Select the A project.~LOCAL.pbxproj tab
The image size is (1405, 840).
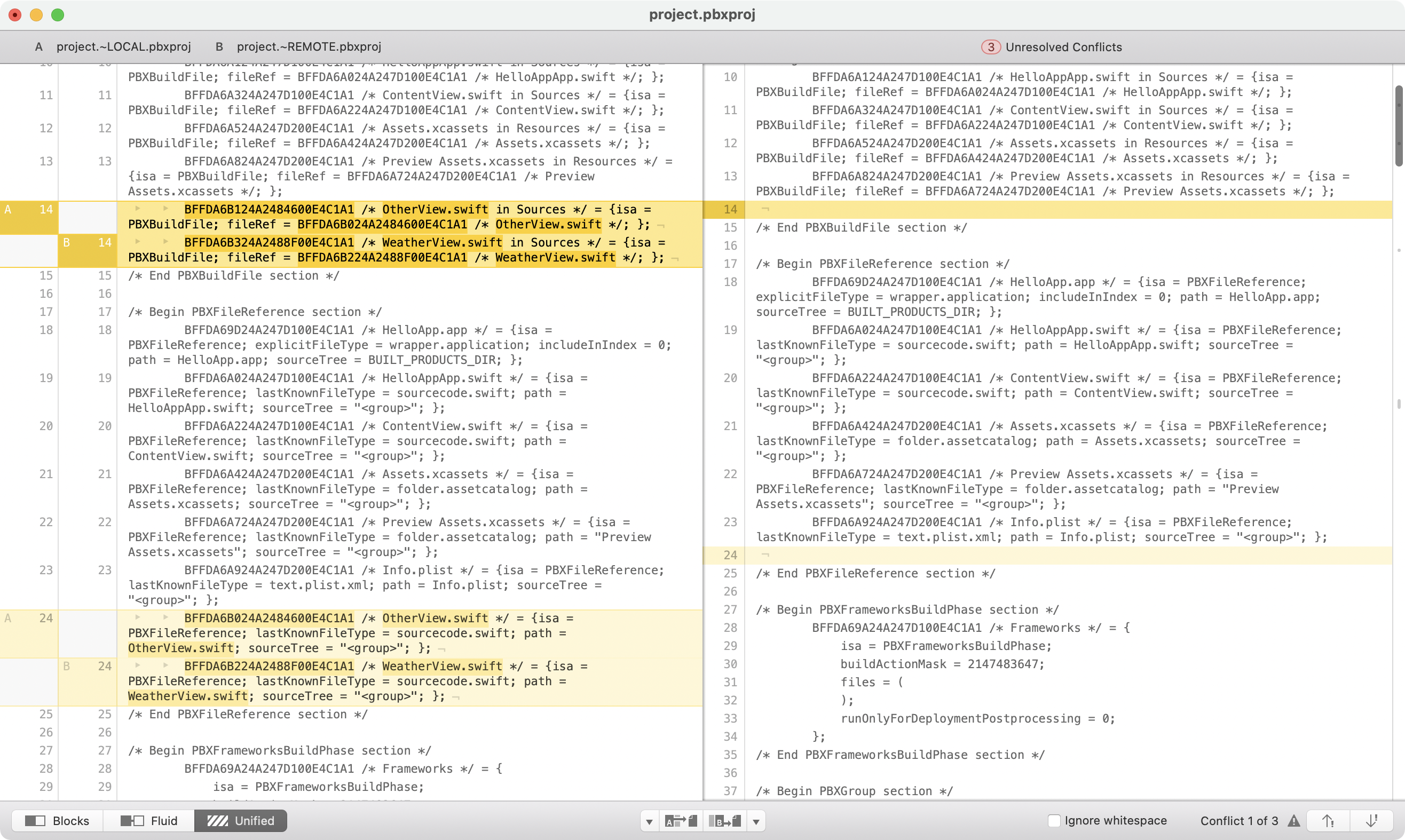[113, 47]
